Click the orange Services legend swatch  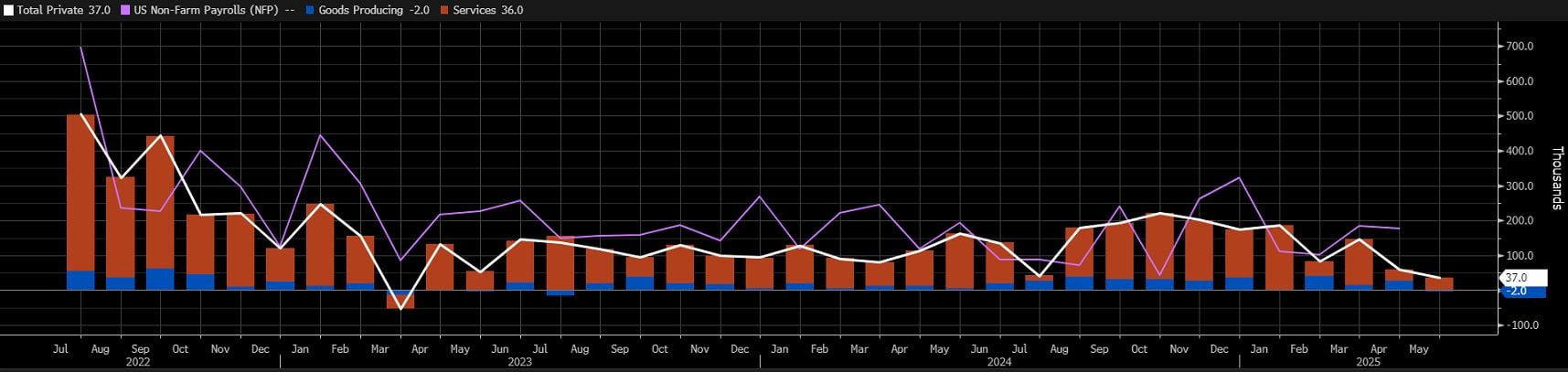point(444,10)
